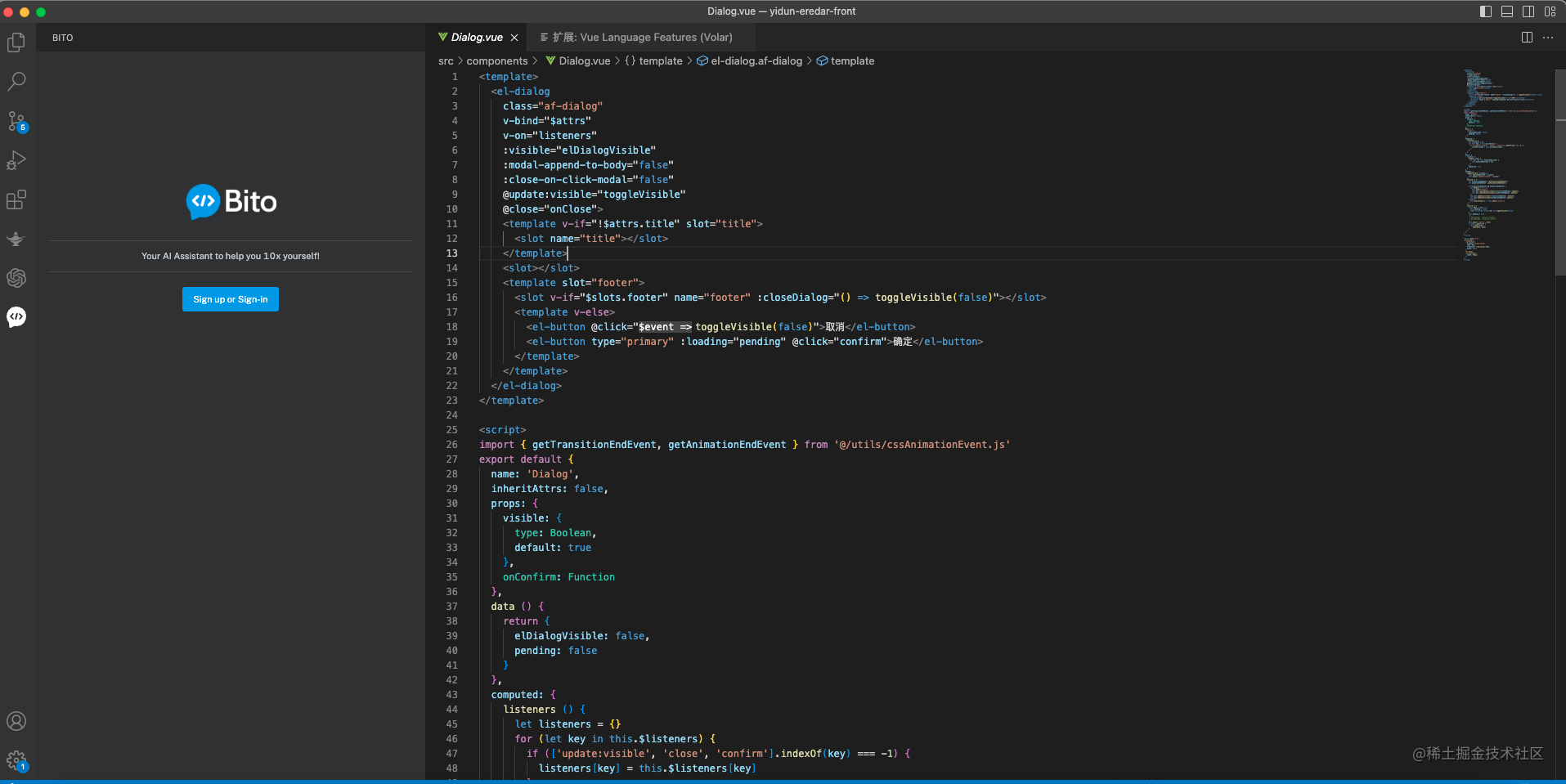
Task: Click the ChatGPT icon in activity bar
Action: click(x=16, y=278)
